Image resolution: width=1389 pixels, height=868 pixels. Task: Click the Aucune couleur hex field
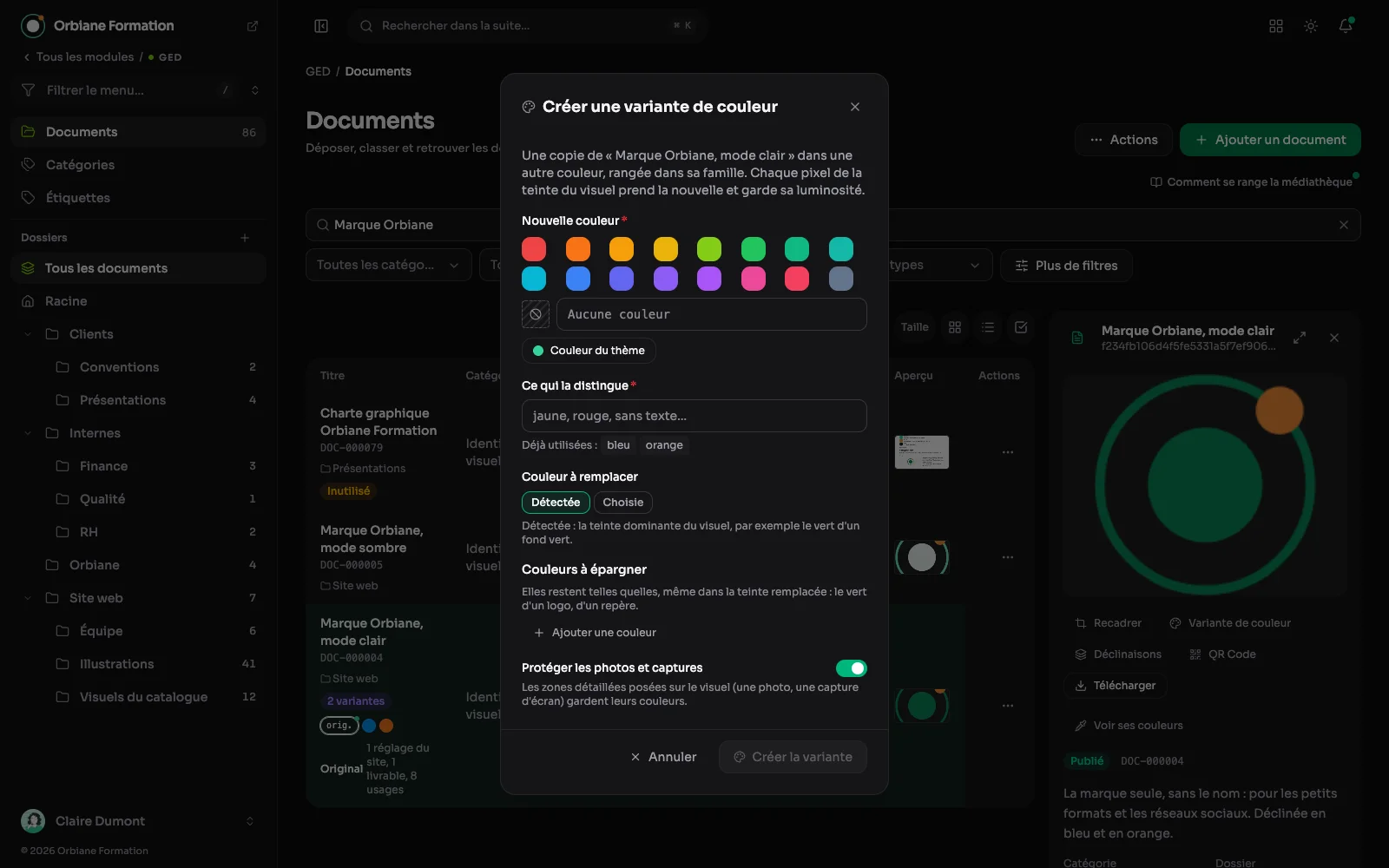tap(712, 314)
